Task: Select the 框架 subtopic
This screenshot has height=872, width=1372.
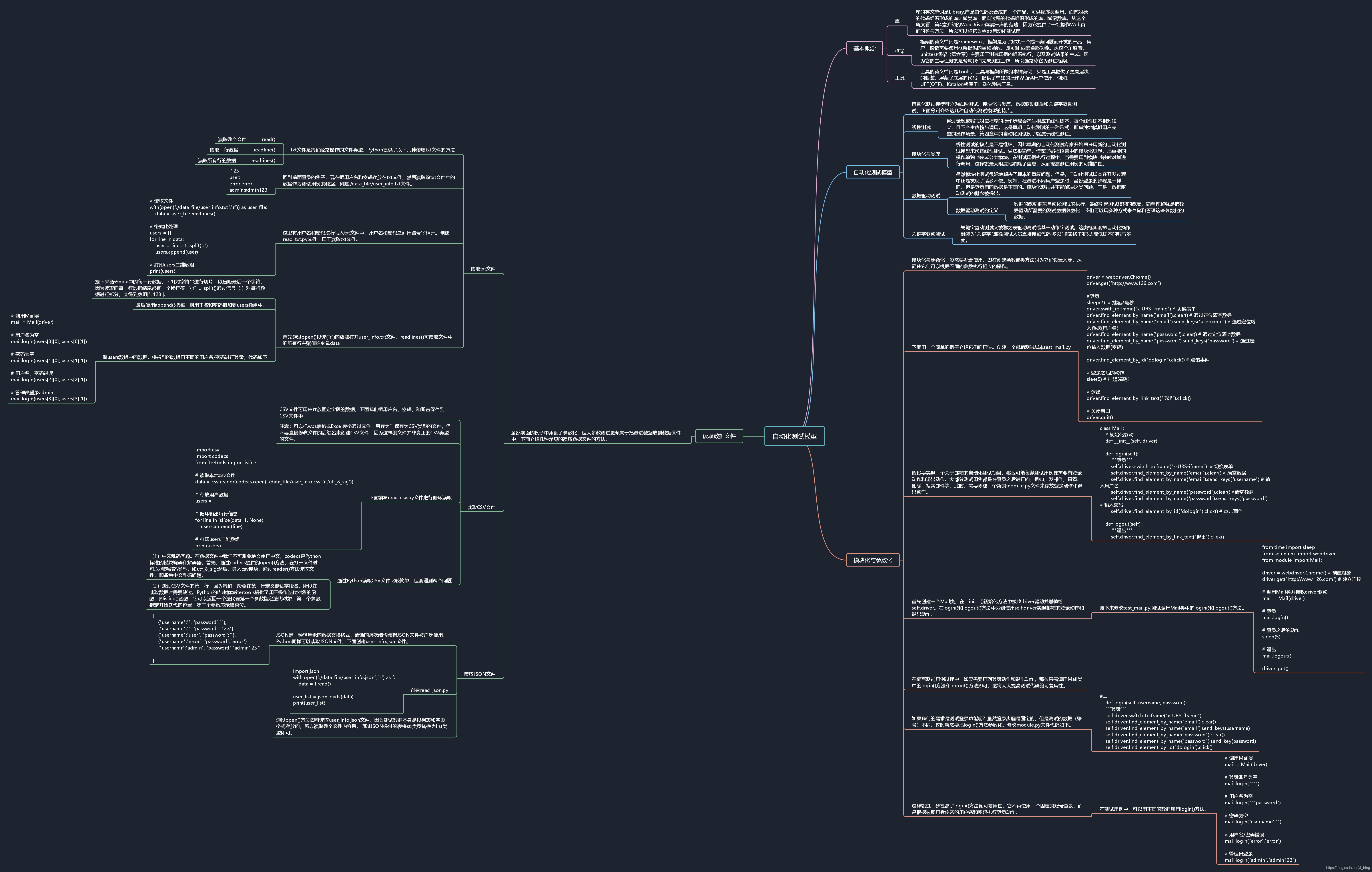Action: click(x=900, y=51)
